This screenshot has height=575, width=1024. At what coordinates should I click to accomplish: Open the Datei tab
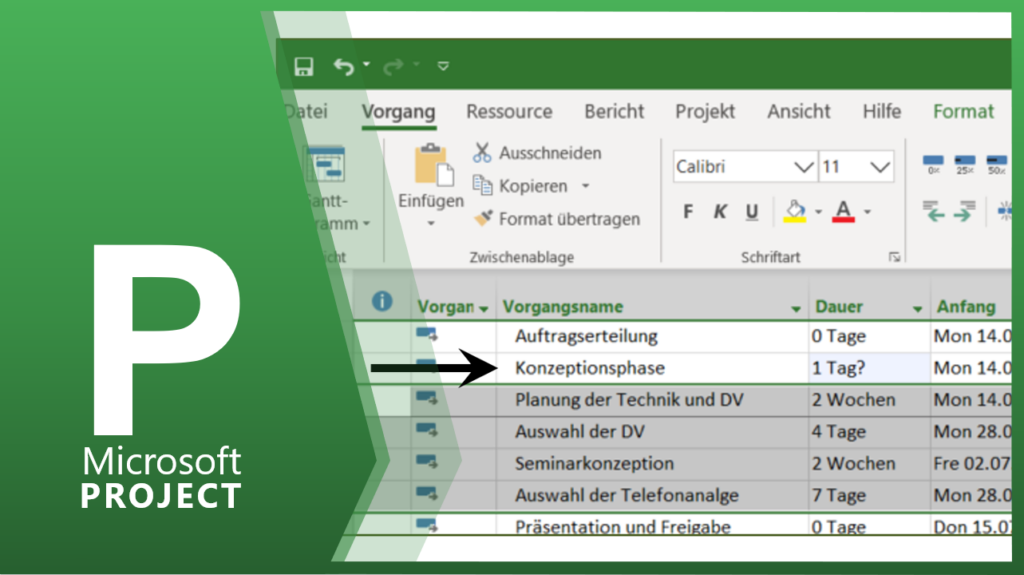(306, 111)
